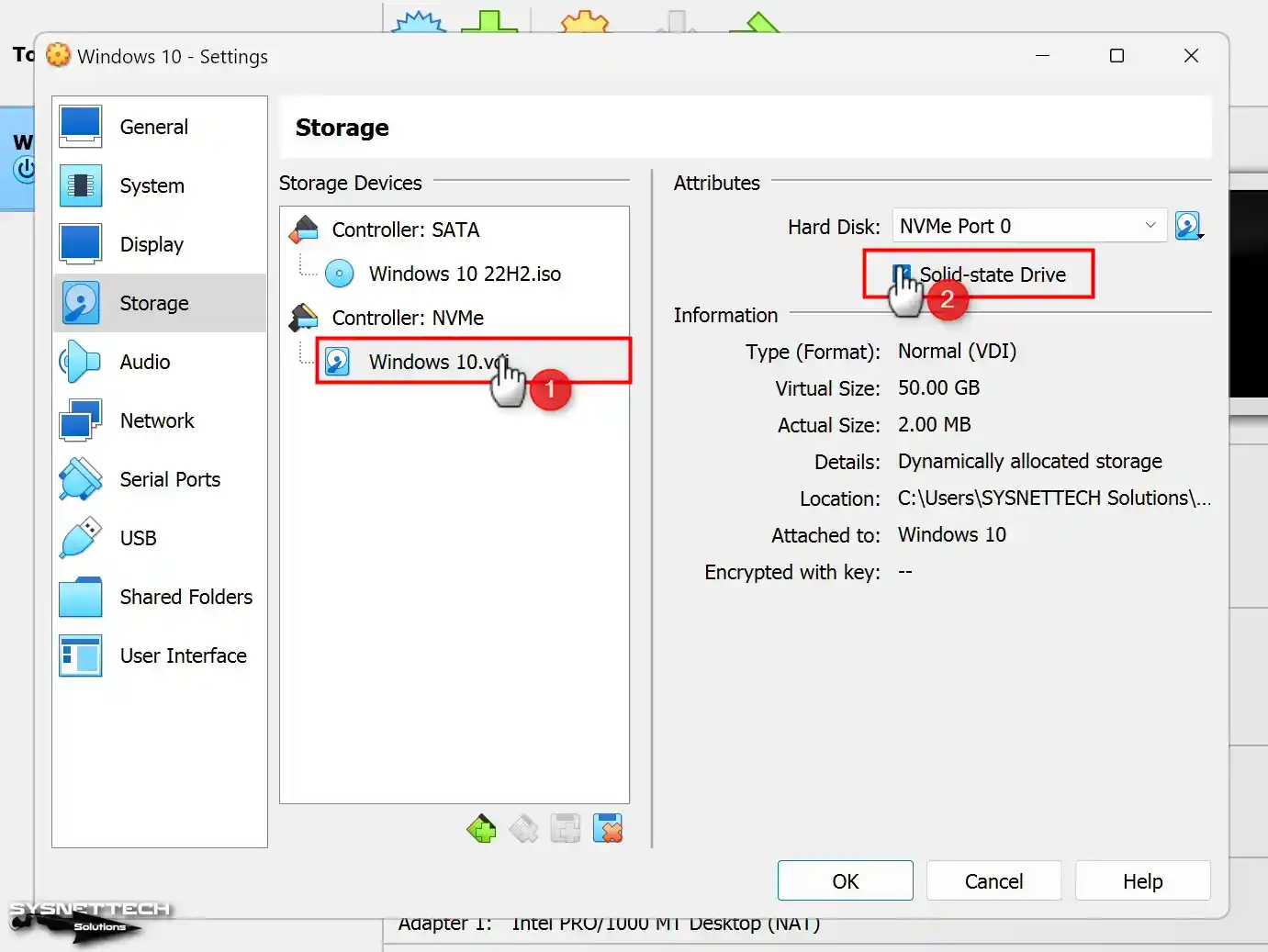Click the User Interface layout icon
This screenshot has height=952, width=1268.
pyautogui.click(x=81, y=655)
